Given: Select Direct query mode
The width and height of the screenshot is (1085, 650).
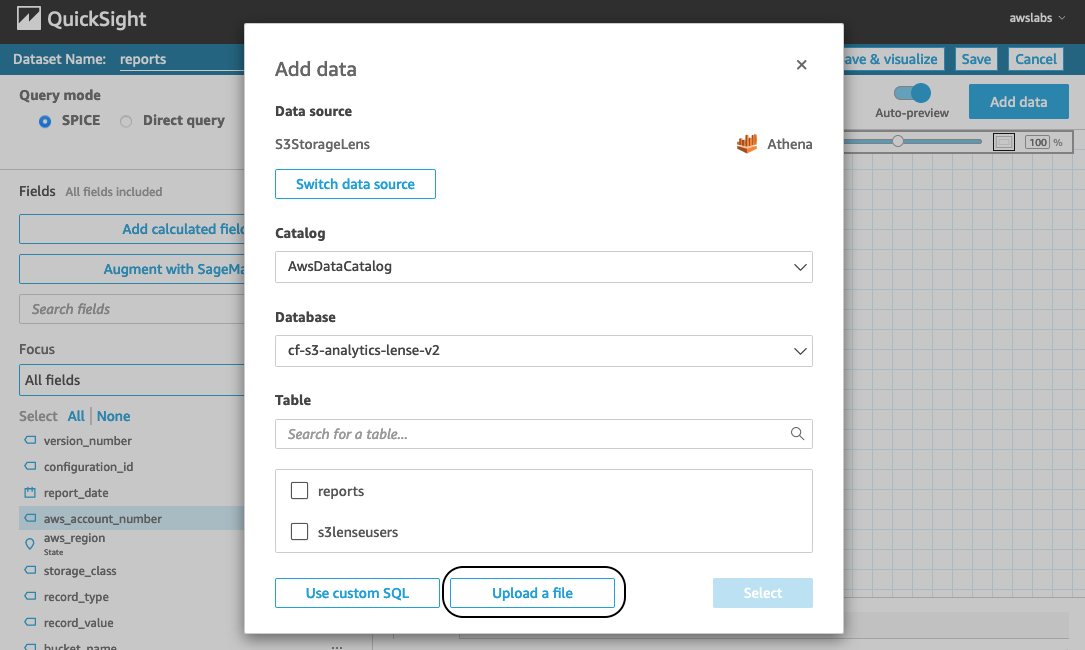Looking at the screenshot, I should point(126,121).
